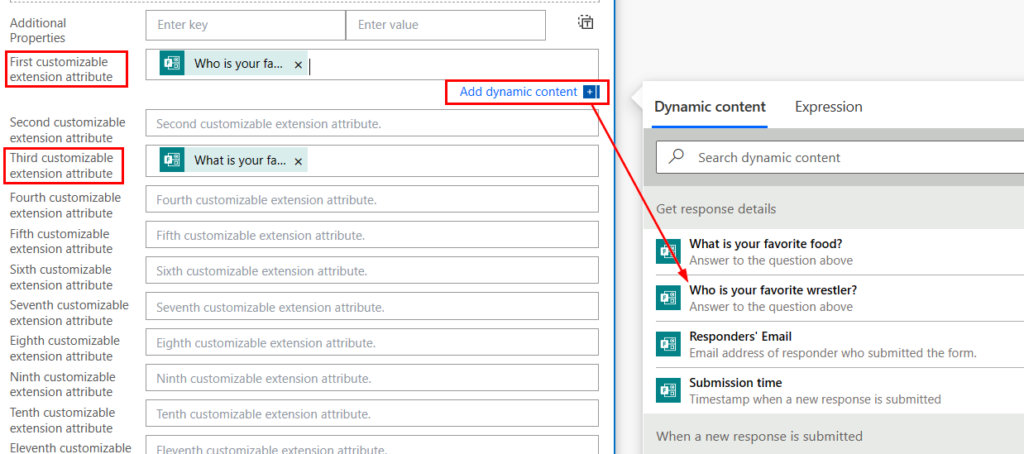Image resolution: width=1024 pixels, height=454 pixels.
Task: Click the magnifier icon in the dynamic content search
Action: (677, 157)
